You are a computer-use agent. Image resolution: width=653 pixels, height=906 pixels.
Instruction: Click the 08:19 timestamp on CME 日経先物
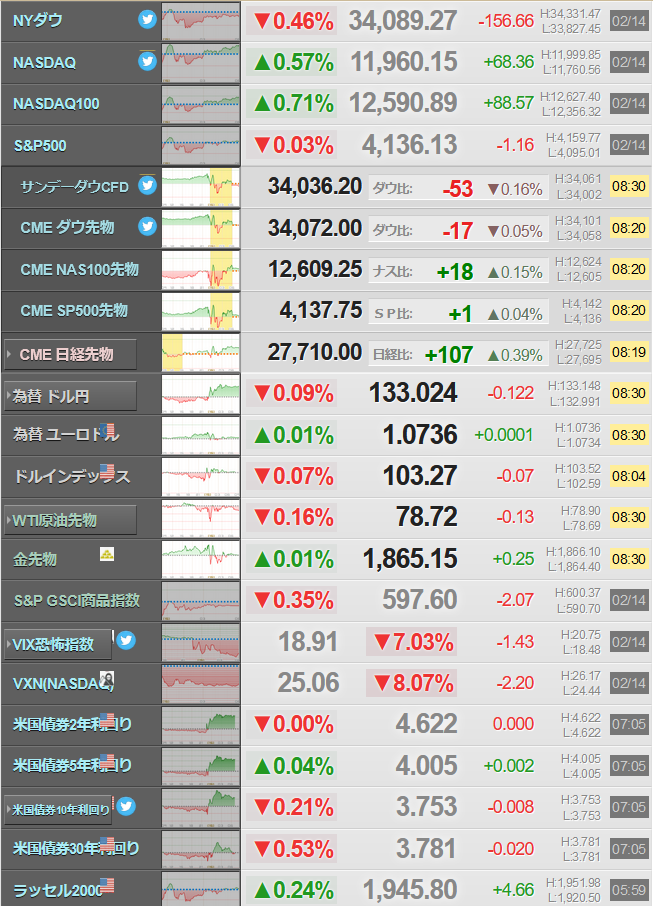tap(629, 352)
